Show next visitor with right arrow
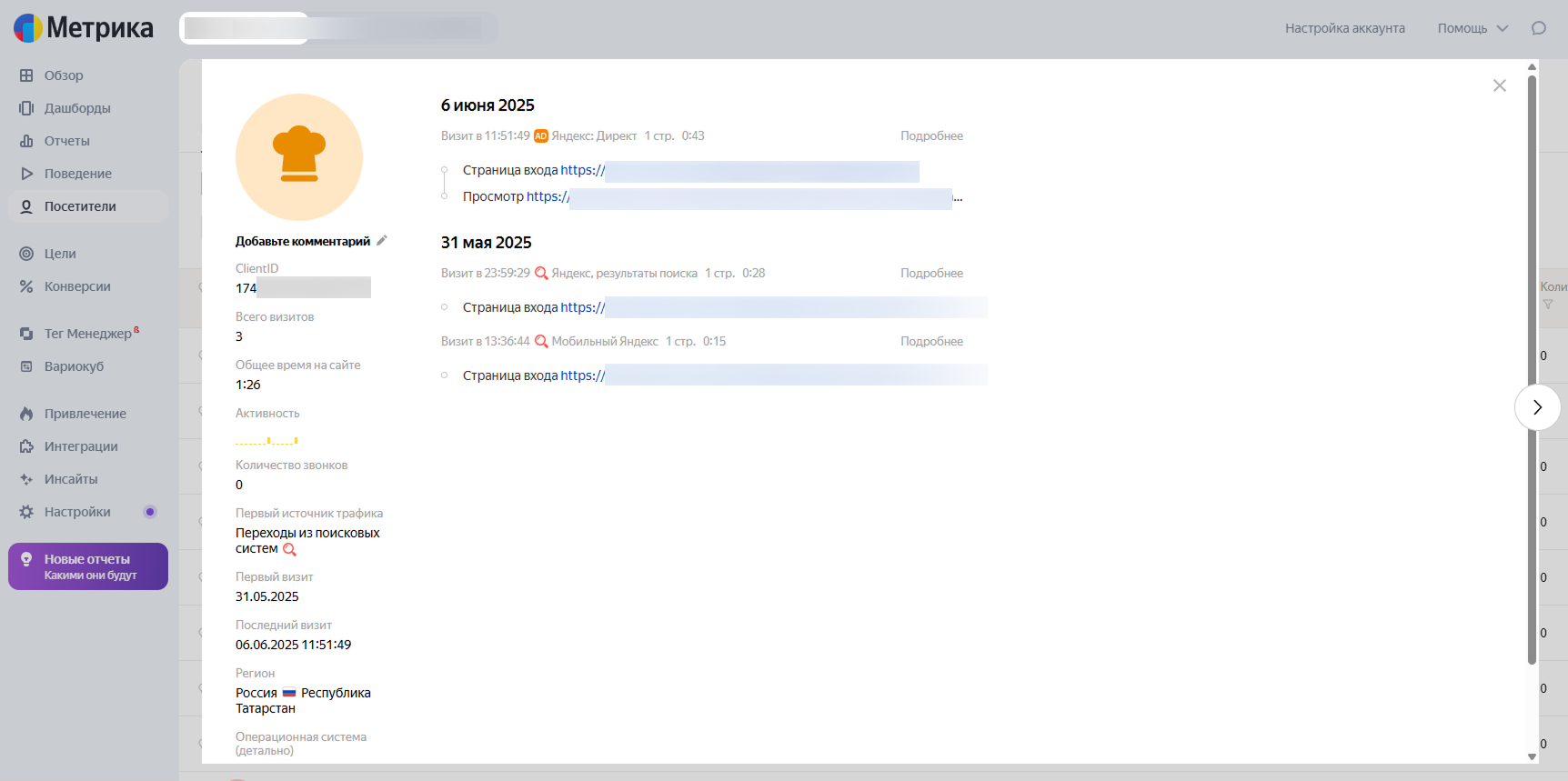 click(1537, 407)
